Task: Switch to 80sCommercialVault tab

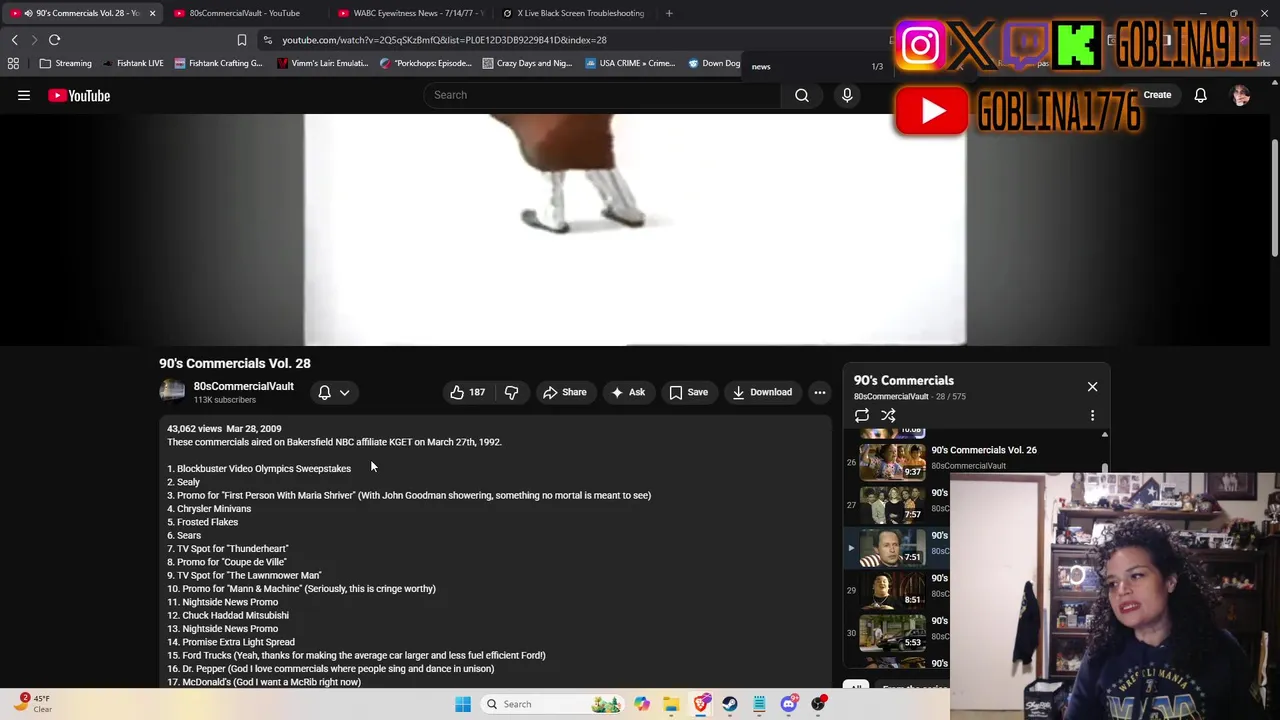Action: pos(244,13)
